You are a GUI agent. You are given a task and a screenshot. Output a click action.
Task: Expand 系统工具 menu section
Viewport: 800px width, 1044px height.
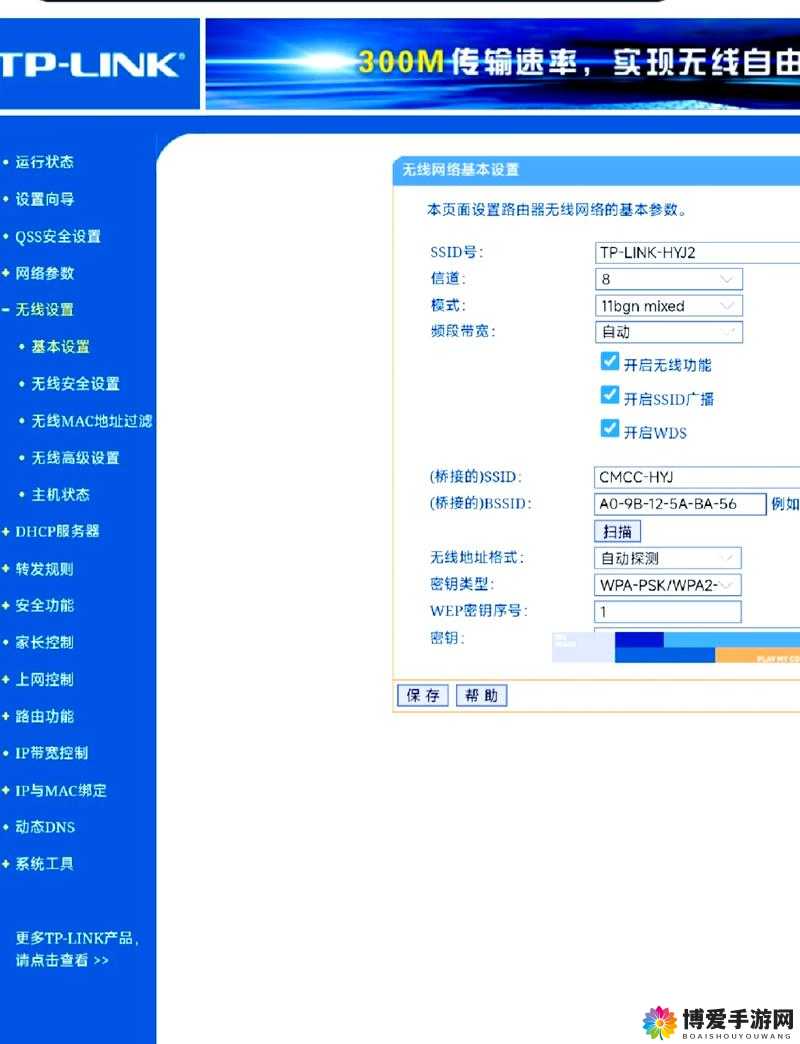coord(45,864)
